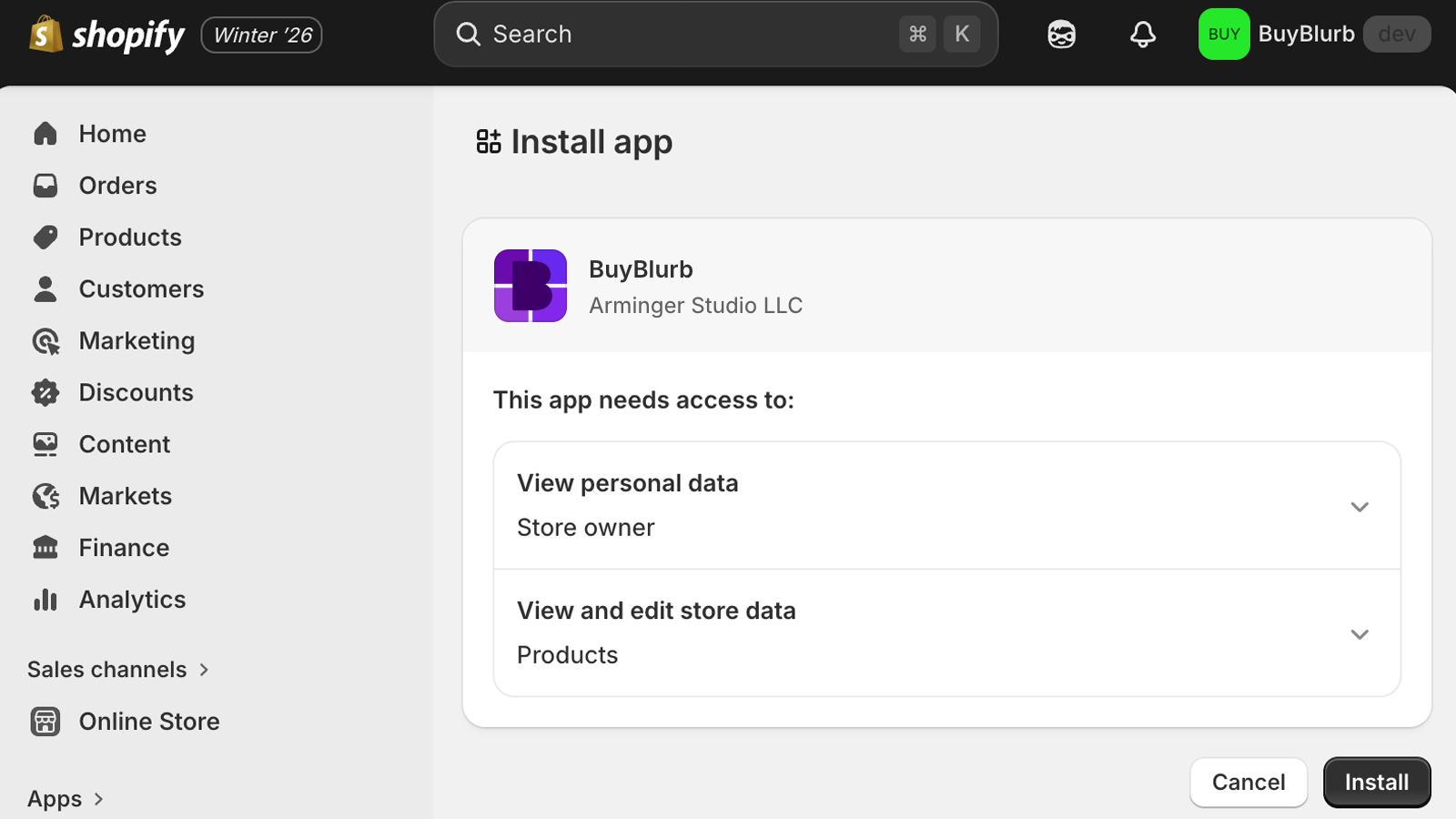Viewport: 1456px width, 819px height.
Task: Open the incognito preview mode icon
Action: click(x=1061, y=34)
